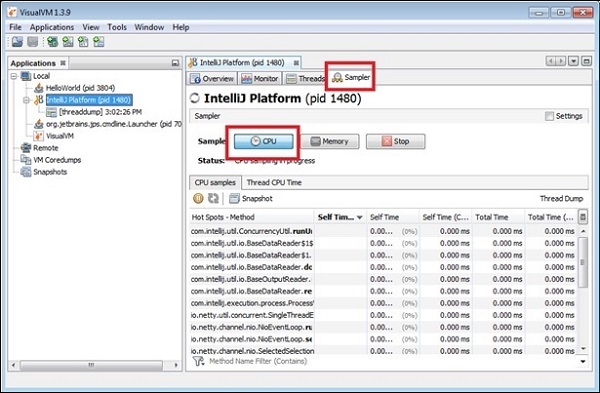Enable the Settings checkbox
Image resolution: width=600 pixels, height=393 pixels.
(x=549, y=116)
